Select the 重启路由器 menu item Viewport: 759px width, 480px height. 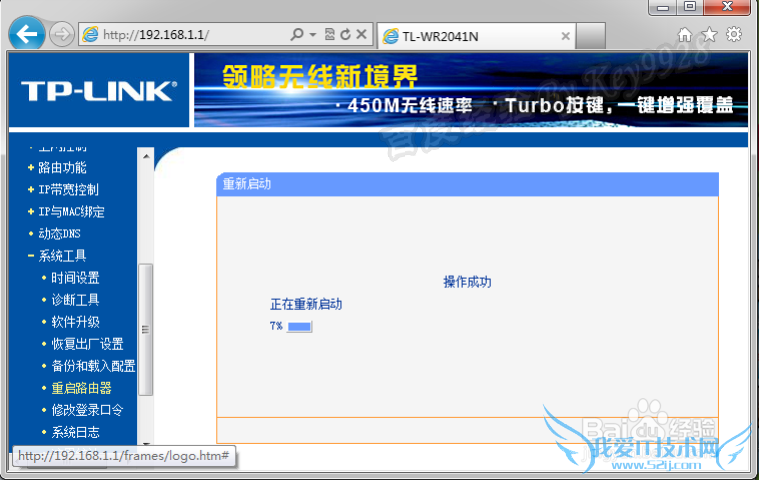click(x=81, y=388)
